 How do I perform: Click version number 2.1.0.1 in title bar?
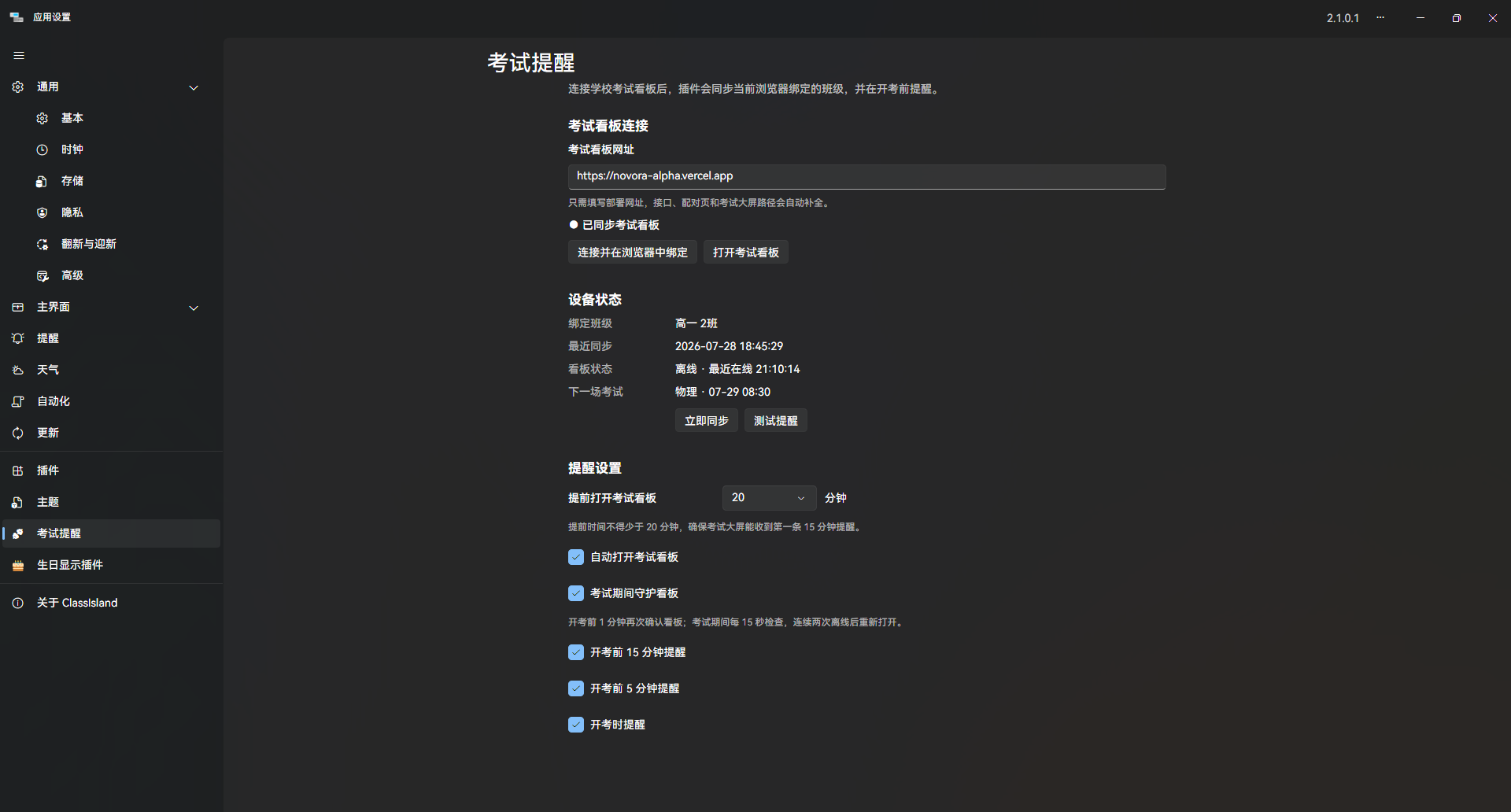click(1343, 18)
